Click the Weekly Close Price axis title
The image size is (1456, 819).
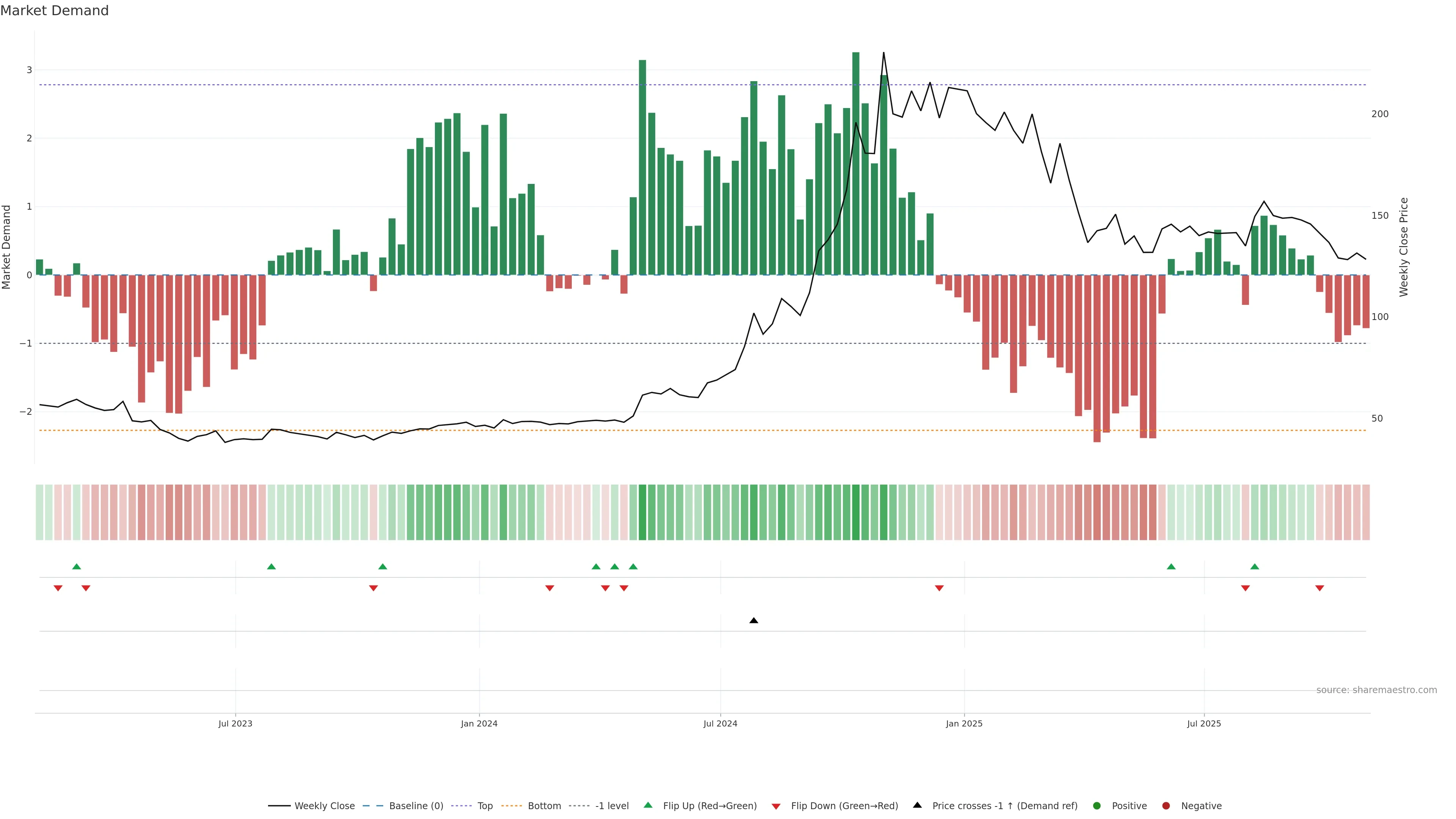(x=1404, y=247)
